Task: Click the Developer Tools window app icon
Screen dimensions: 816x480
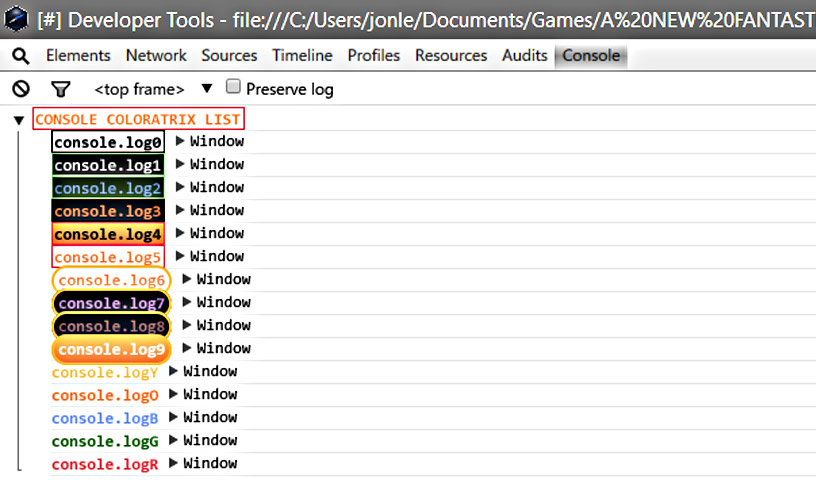Action: point(16,19)
